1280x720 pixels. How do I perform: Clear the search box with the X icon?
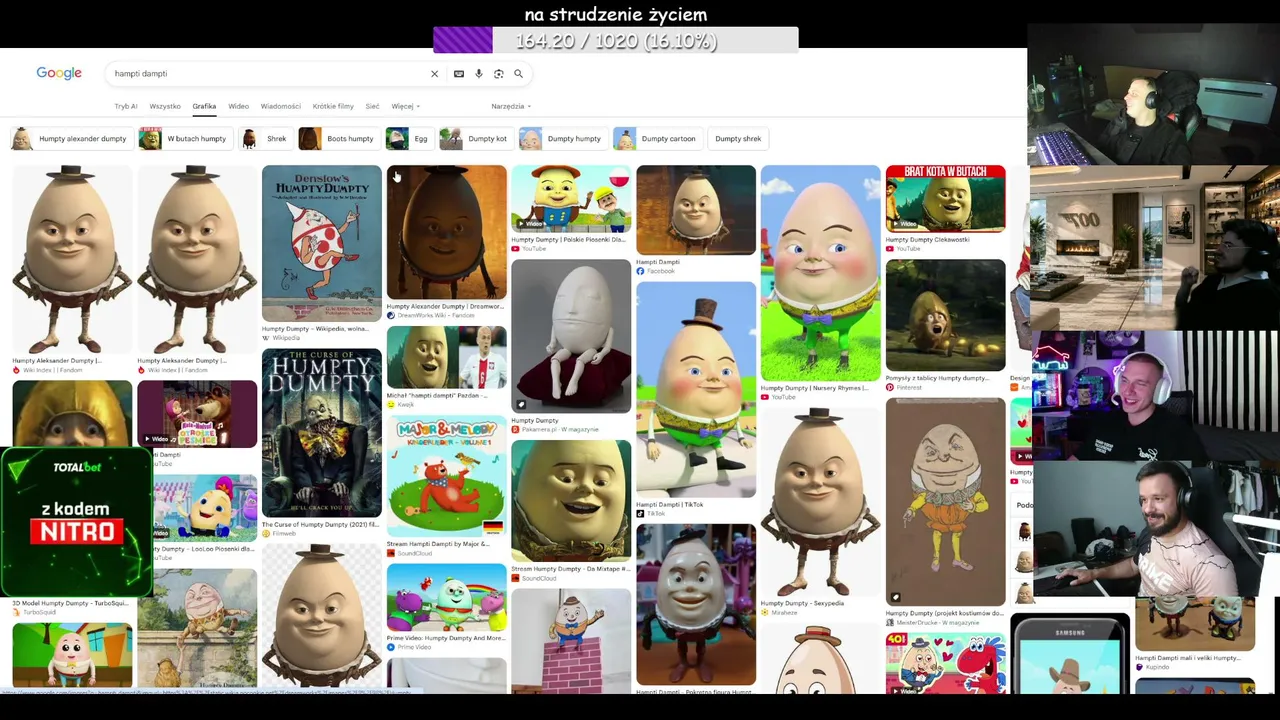pos(434,74)
